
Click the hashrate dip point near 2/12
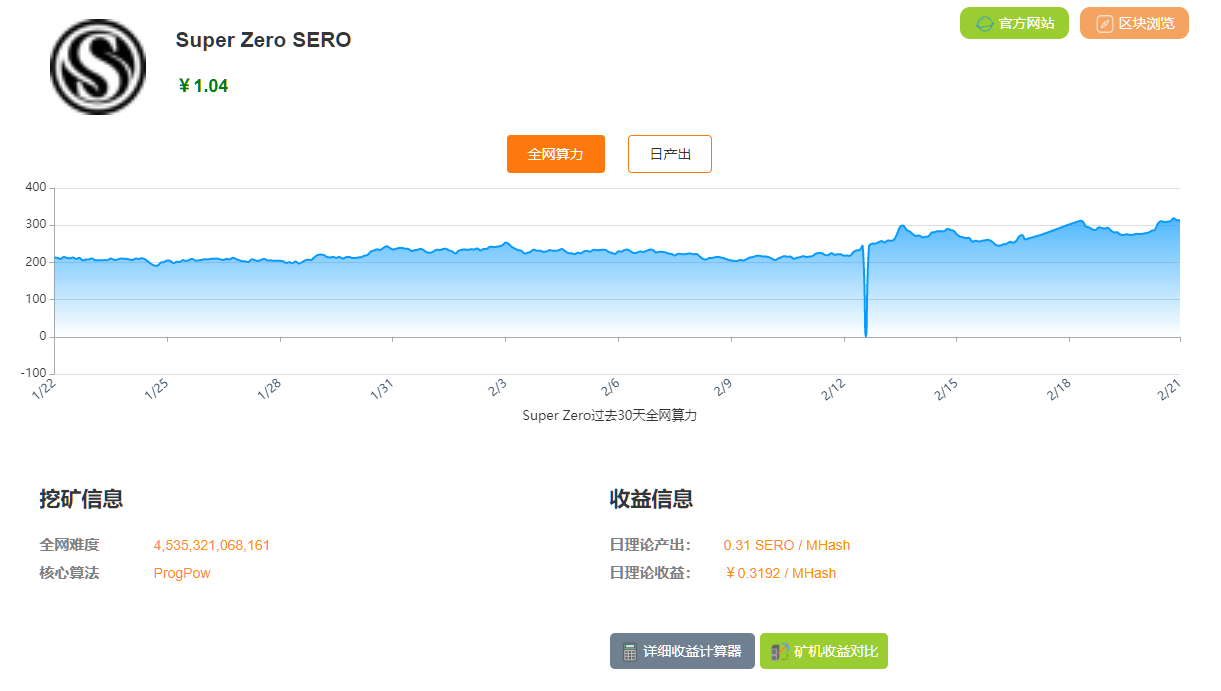pos(865,334)
